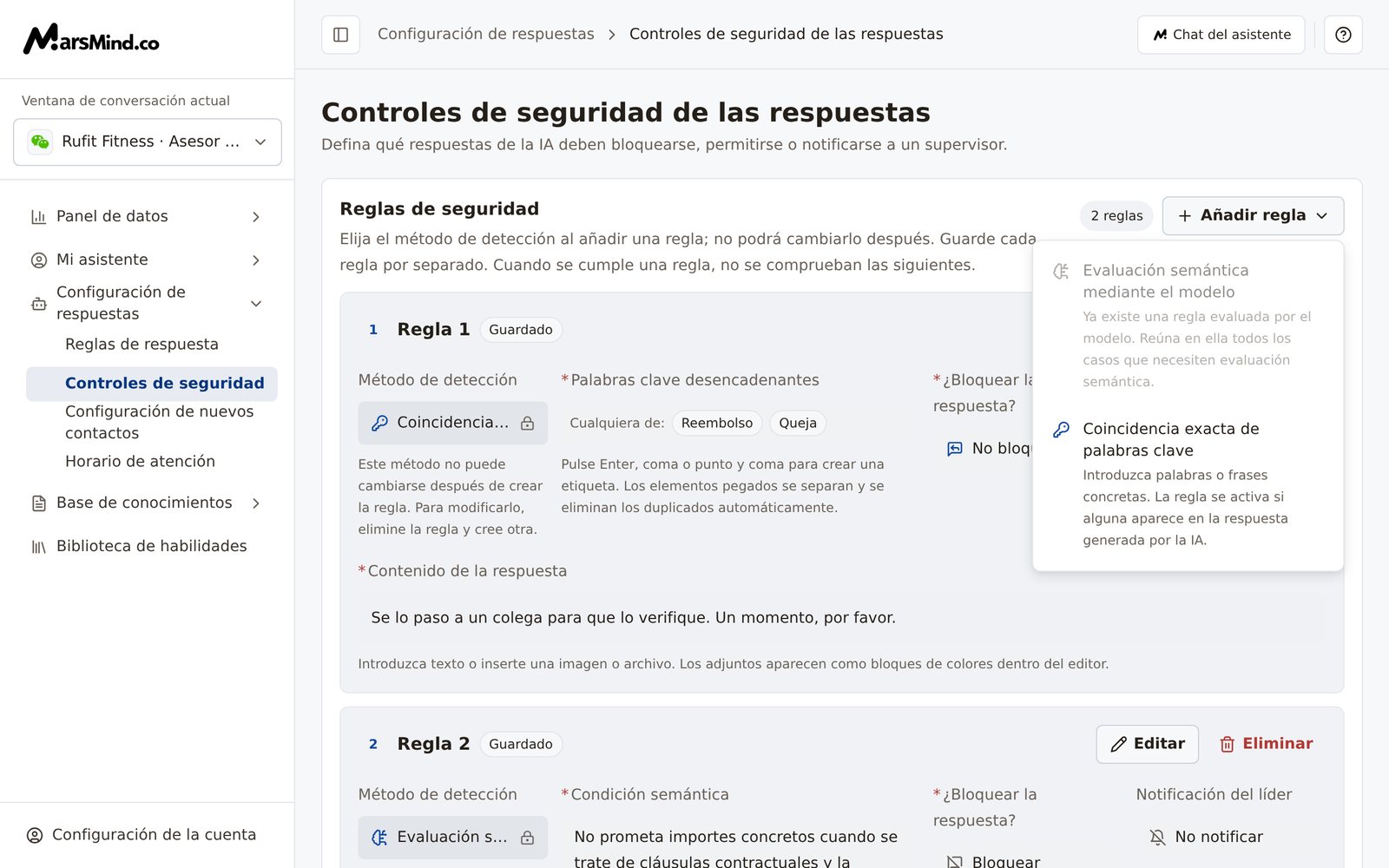Click the MarsMind.co logo
This screenshot has width=1389, height=868.
tap(91, 39)
